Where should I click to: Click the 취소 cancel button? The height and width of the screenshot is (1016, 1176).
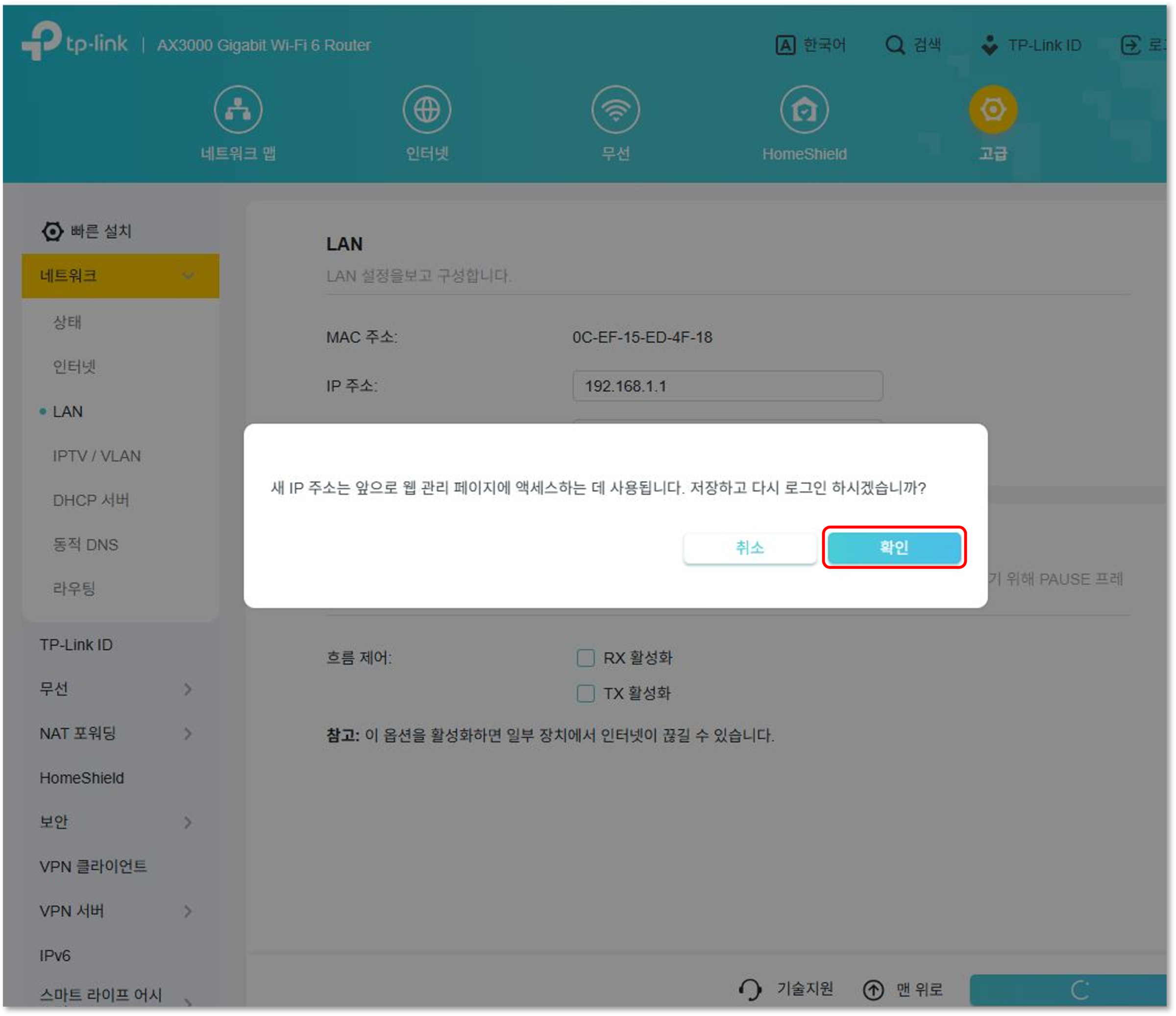click(x=750, y=548)
